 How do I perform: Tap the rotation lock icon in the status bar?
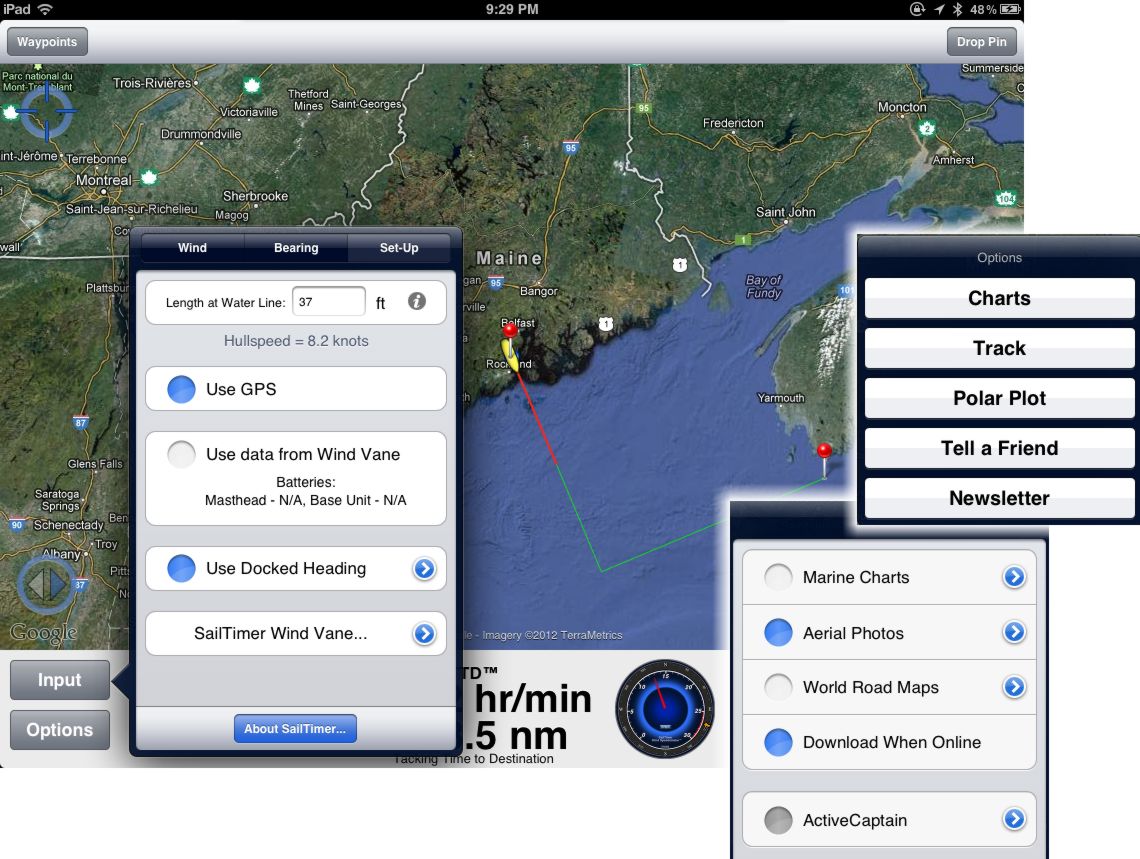(x=918, y=9)
